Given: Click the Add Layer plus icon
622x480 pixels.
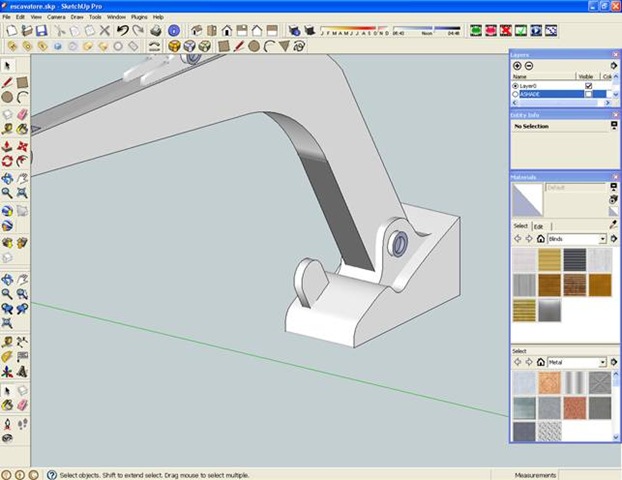Looking at the screenshot, I should tap(517, 65).
